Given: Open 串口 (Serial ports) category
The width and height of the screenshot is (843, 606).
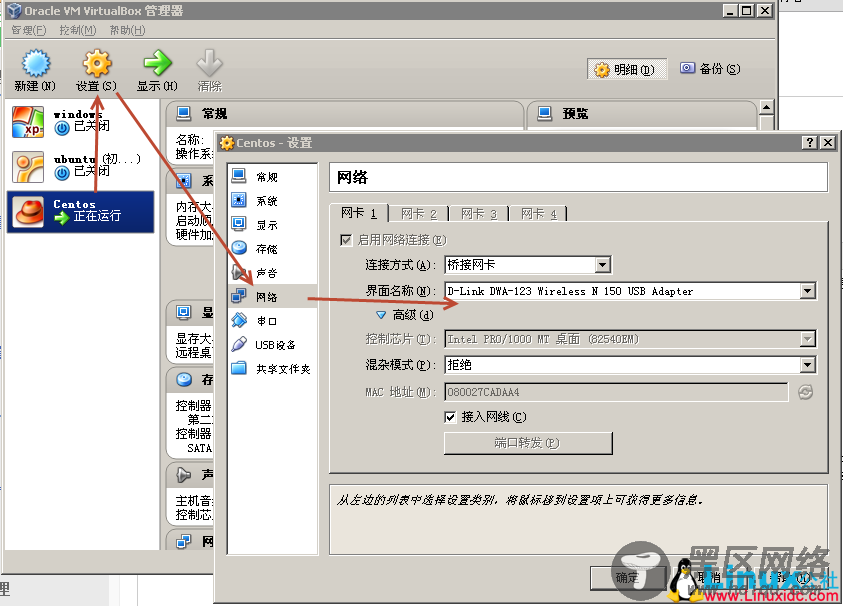Looking at the screenshot, I should (273, 320).
